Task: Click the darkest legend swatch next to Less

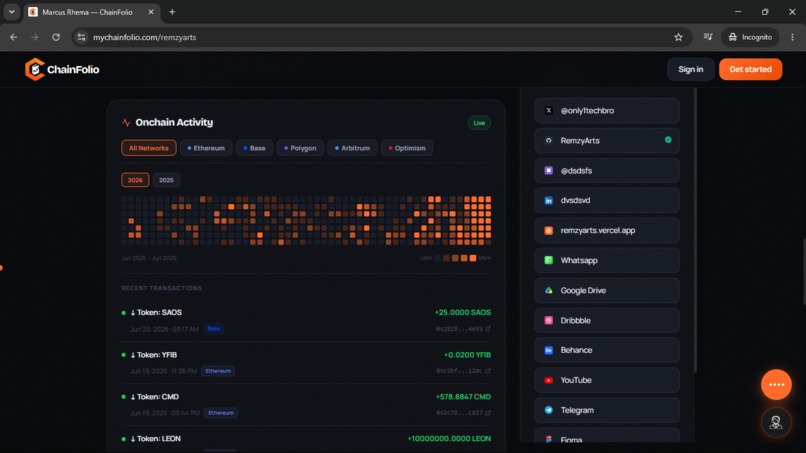Action: click(x=437, y=258)
